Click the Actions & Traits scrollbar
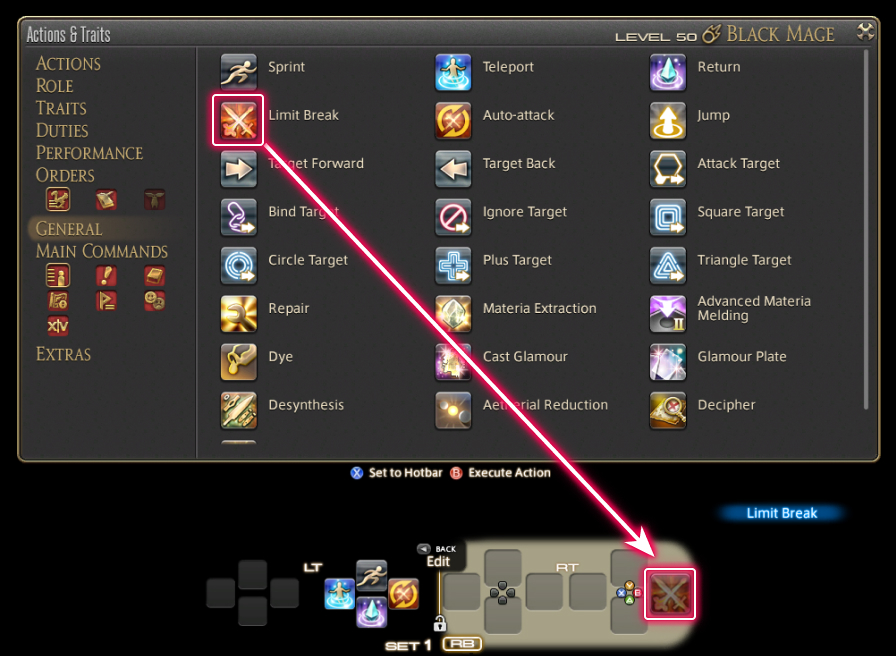Image resolution: width=896 pixels, height=656 pixels. (866, 230)
